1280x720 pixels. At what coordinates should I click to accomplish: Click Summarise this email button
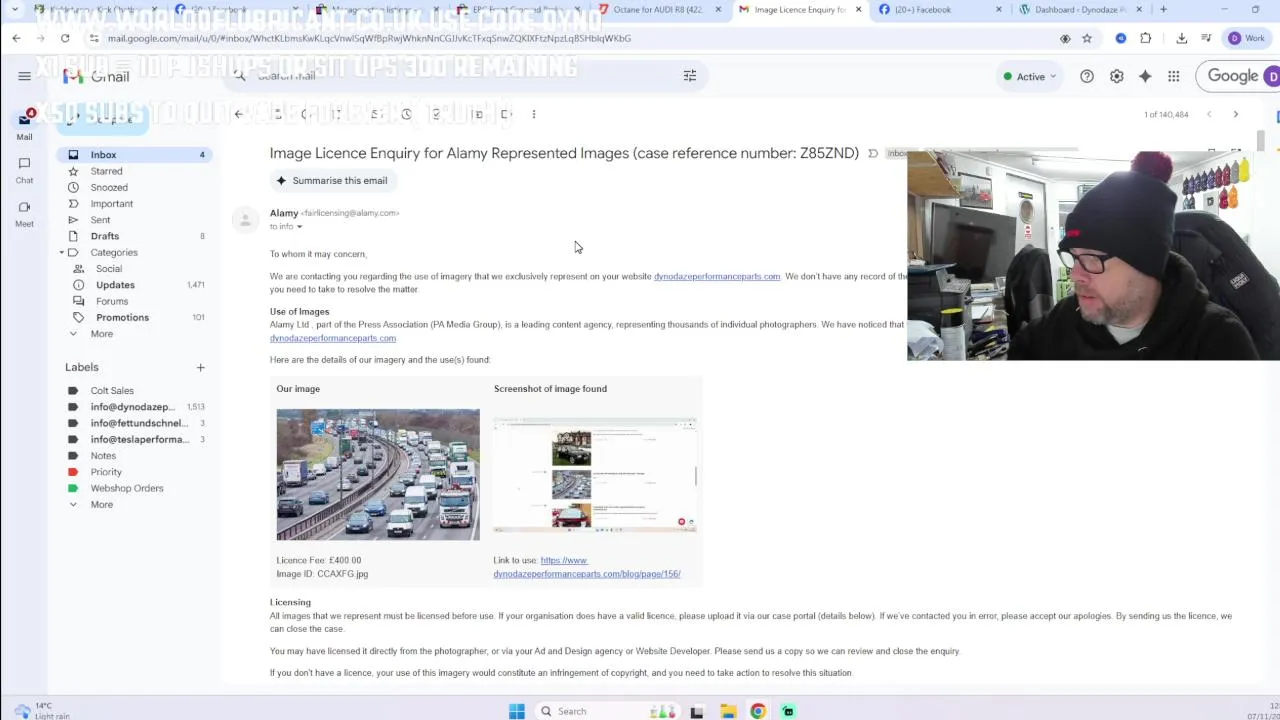coord(331,181)
